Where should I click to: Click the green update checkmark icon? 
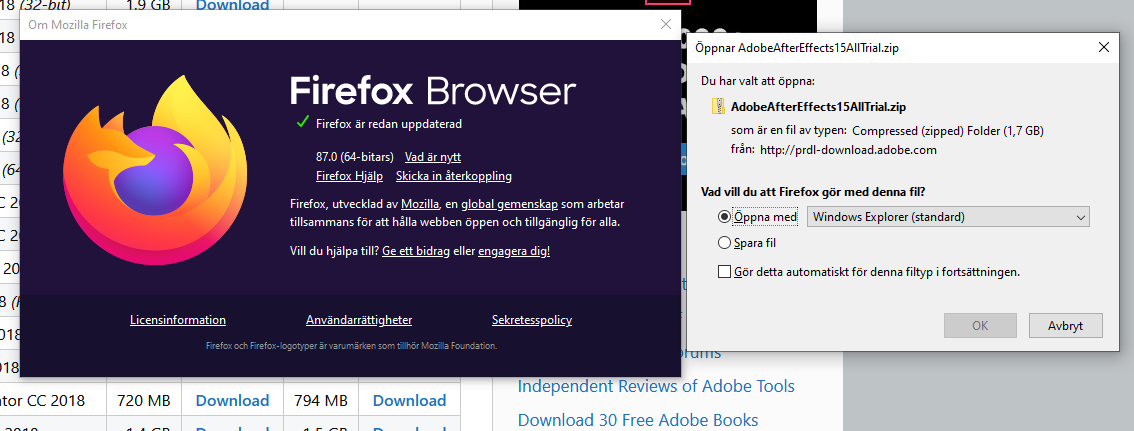pyautogui.click(x=302, y=122)
